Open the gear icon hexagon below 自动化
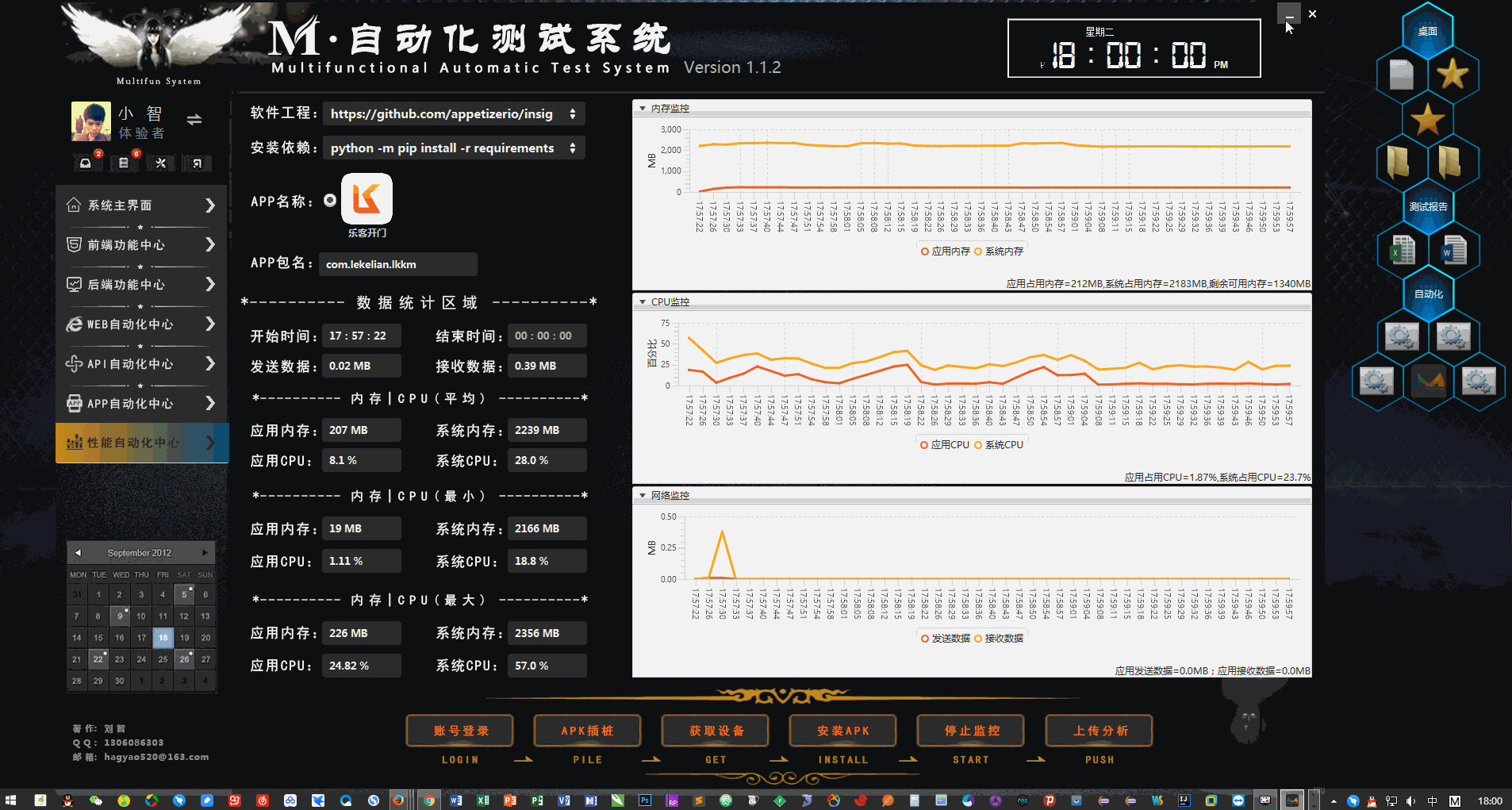Screen dimensions: 1512x810 click(1402, 336)
